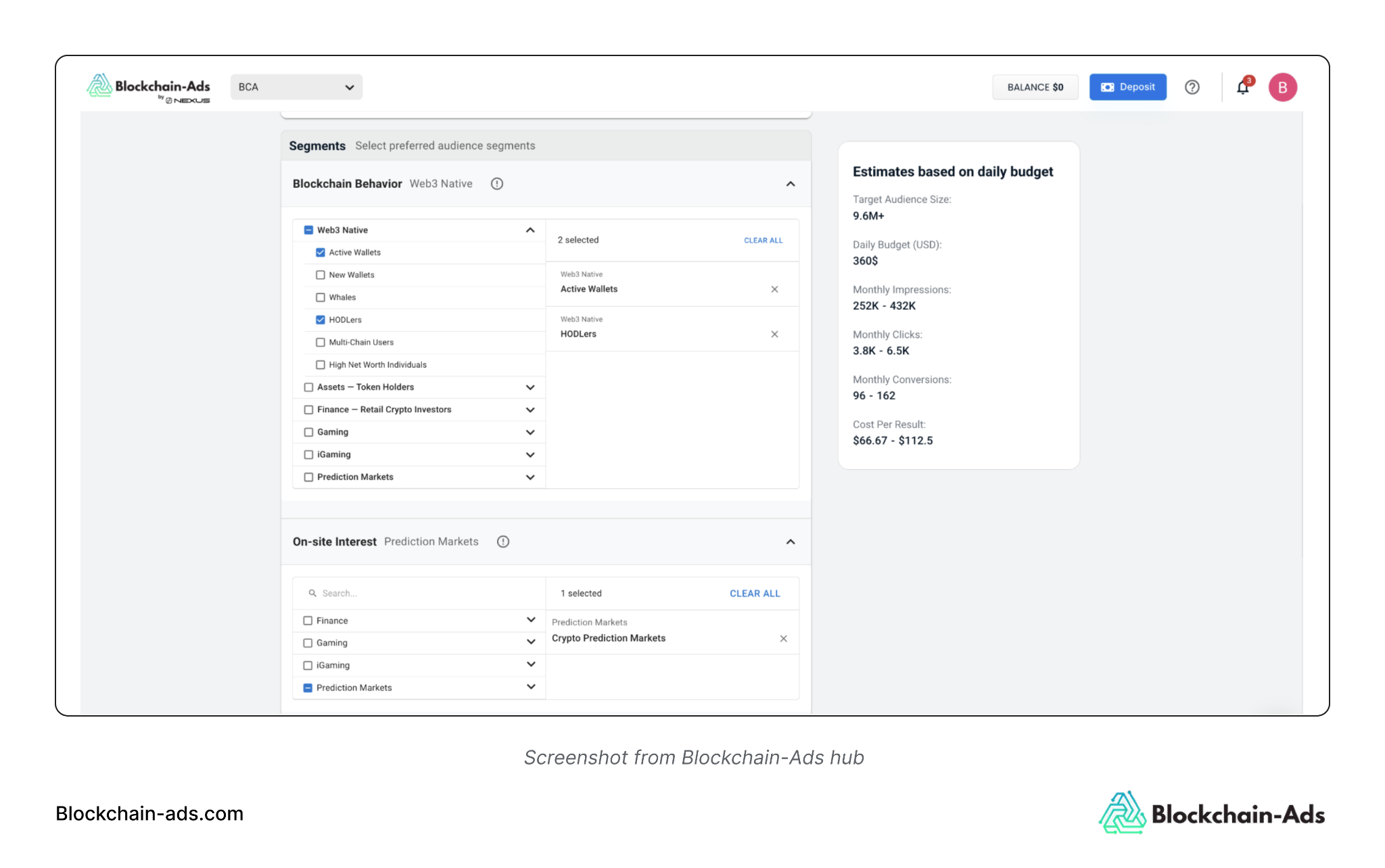
Task: Check Gaming checkbox in Blockchain Behavior
Action: [x=308, y=432]
